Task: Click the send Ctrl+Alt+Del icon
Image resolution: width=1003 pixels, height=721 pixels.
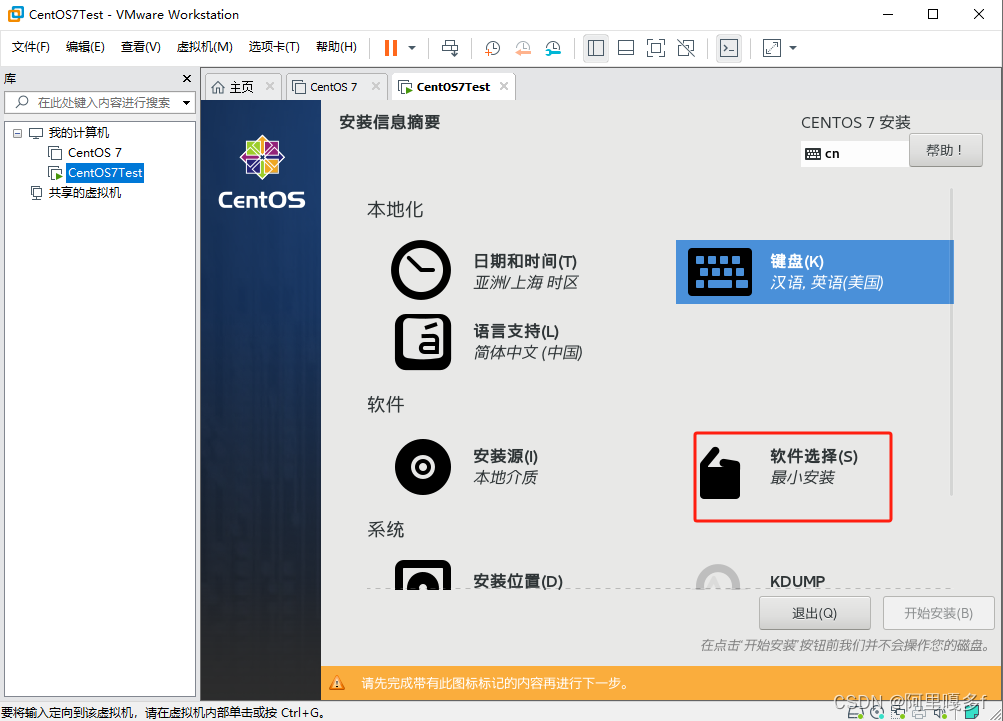Action: click(x=449, y=47)
